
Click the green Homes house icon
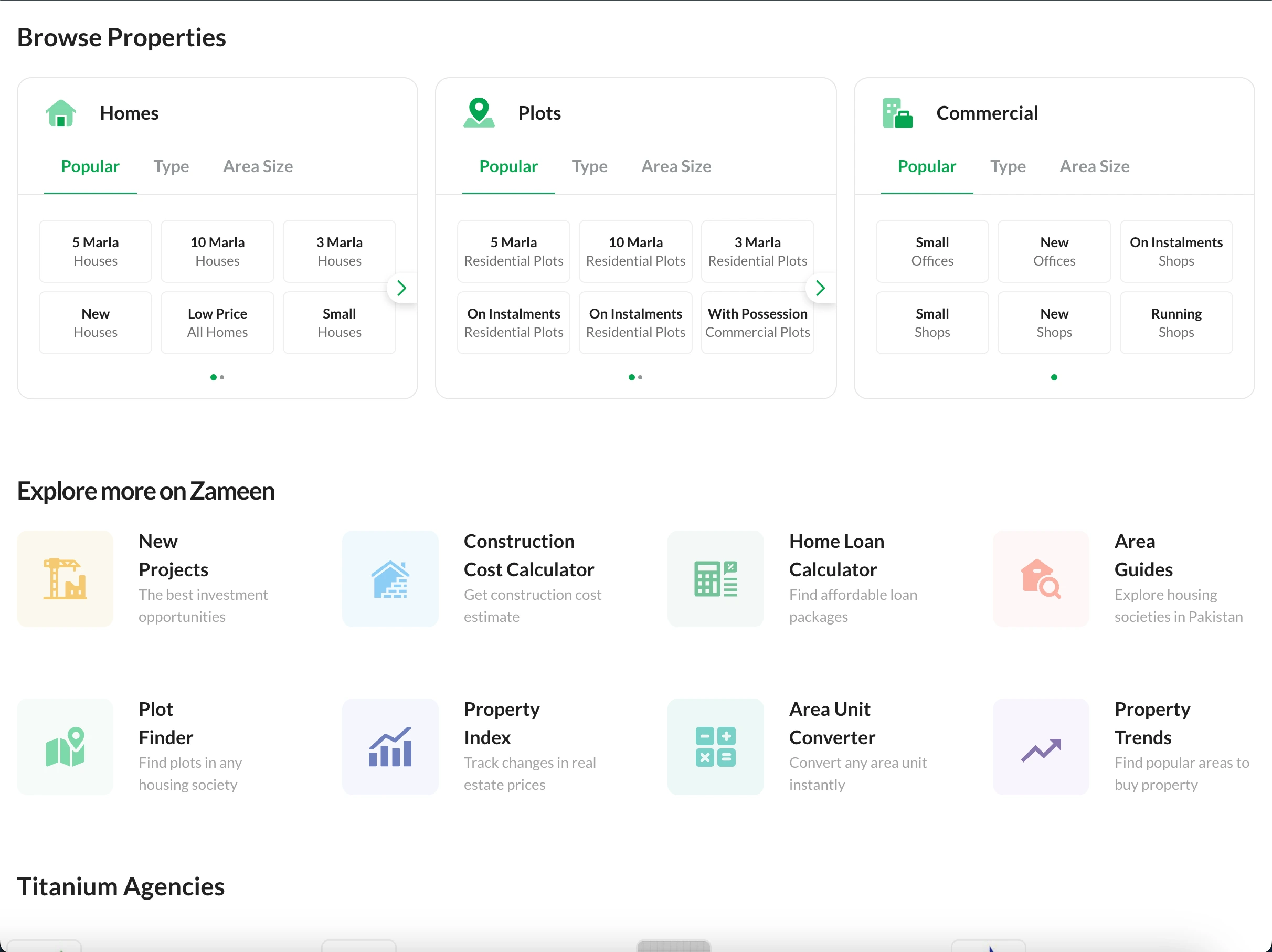(61, 113)
